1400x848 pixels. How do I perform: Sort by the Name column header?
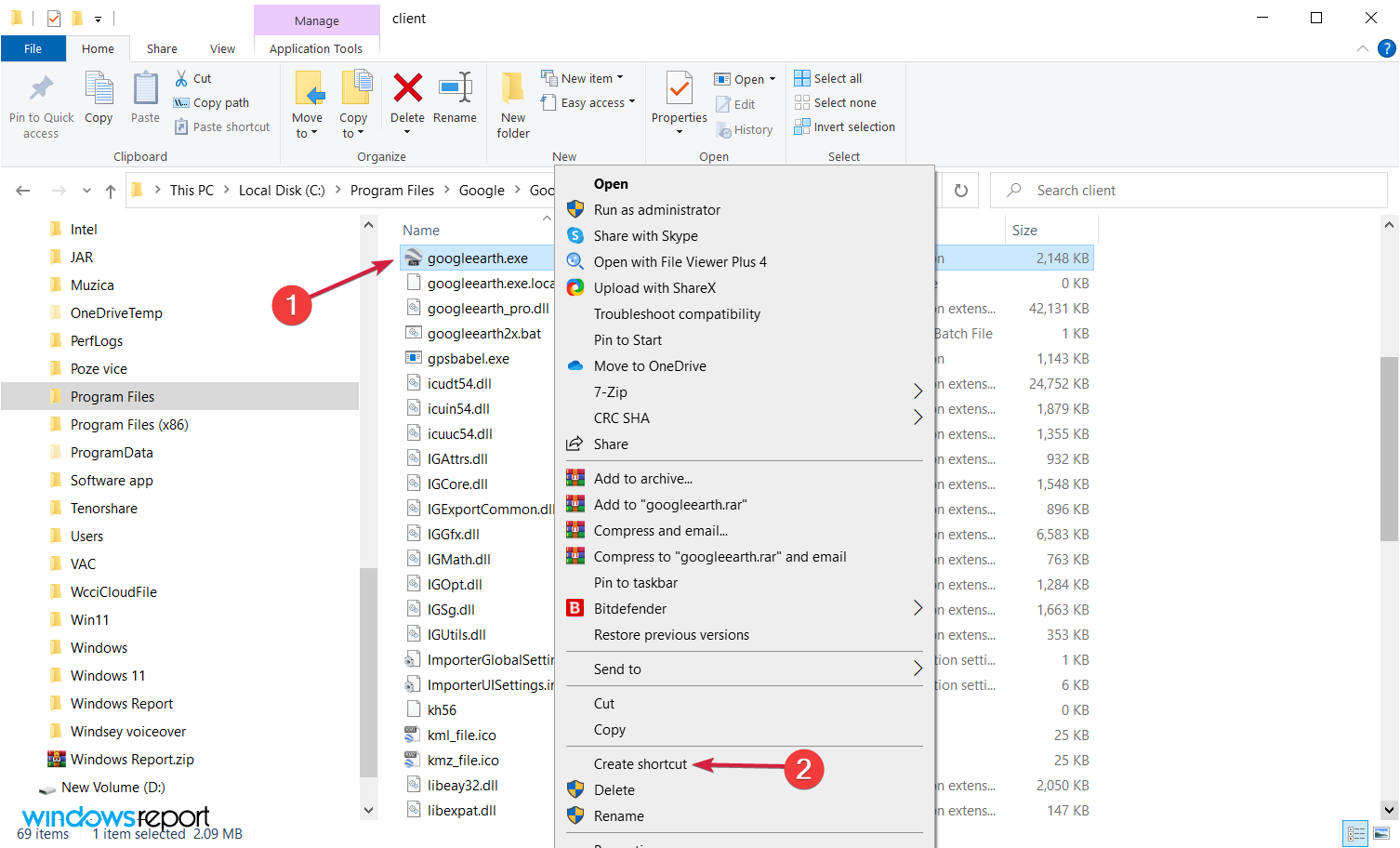coord(421,231)
